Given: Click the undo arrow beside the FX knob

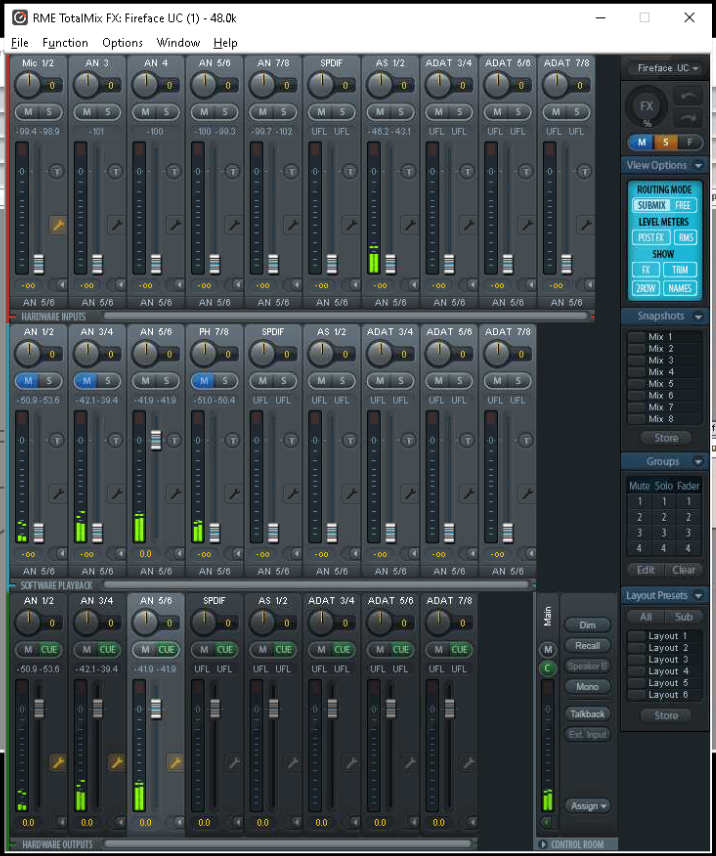Looking at the screenshot, I should (x=689, y=97).
